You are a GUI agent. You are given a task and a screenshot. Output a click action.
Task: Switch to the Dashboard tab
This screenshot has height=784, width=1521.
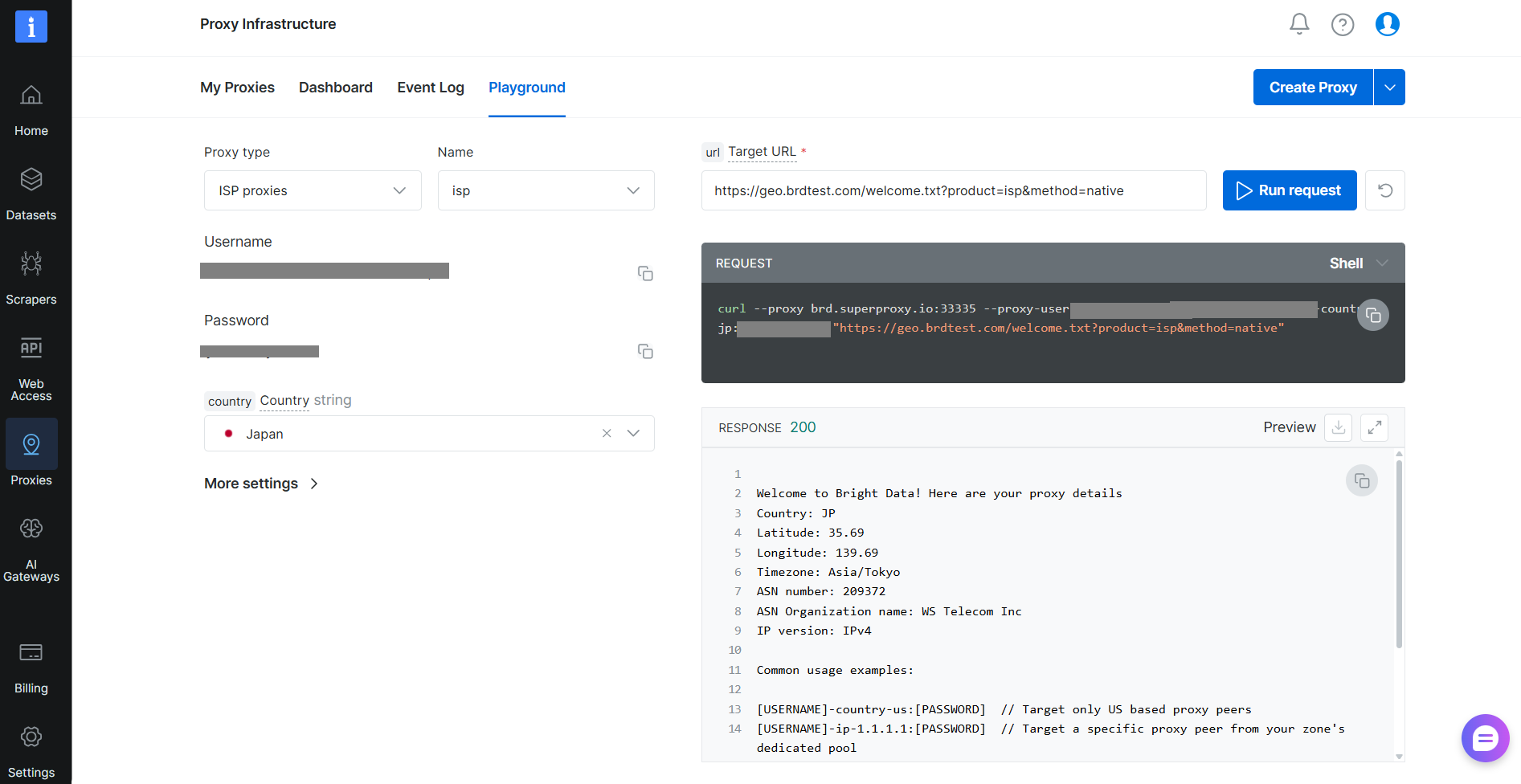click(x=336, y=88)
